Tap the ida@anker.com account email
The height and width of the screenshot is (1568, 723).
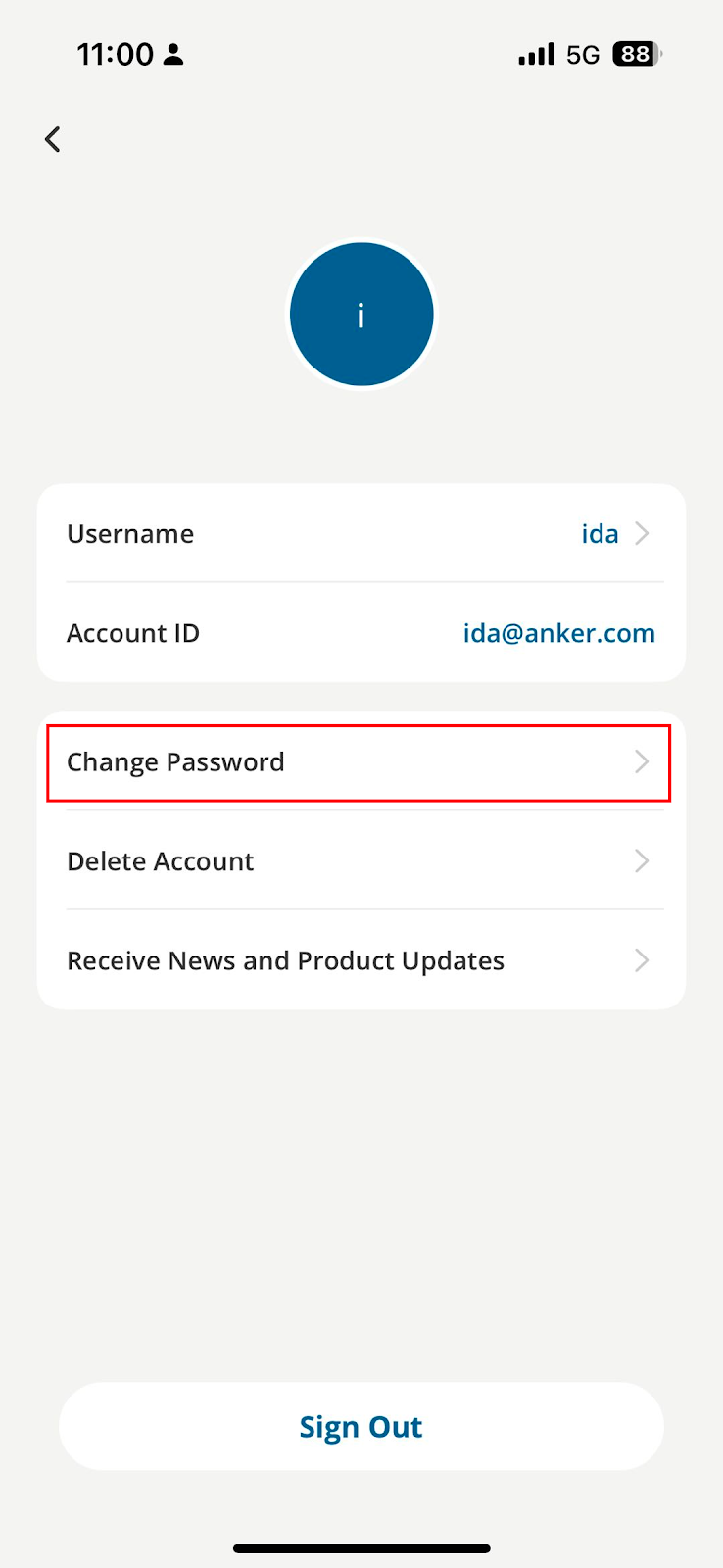pos(558,633)
